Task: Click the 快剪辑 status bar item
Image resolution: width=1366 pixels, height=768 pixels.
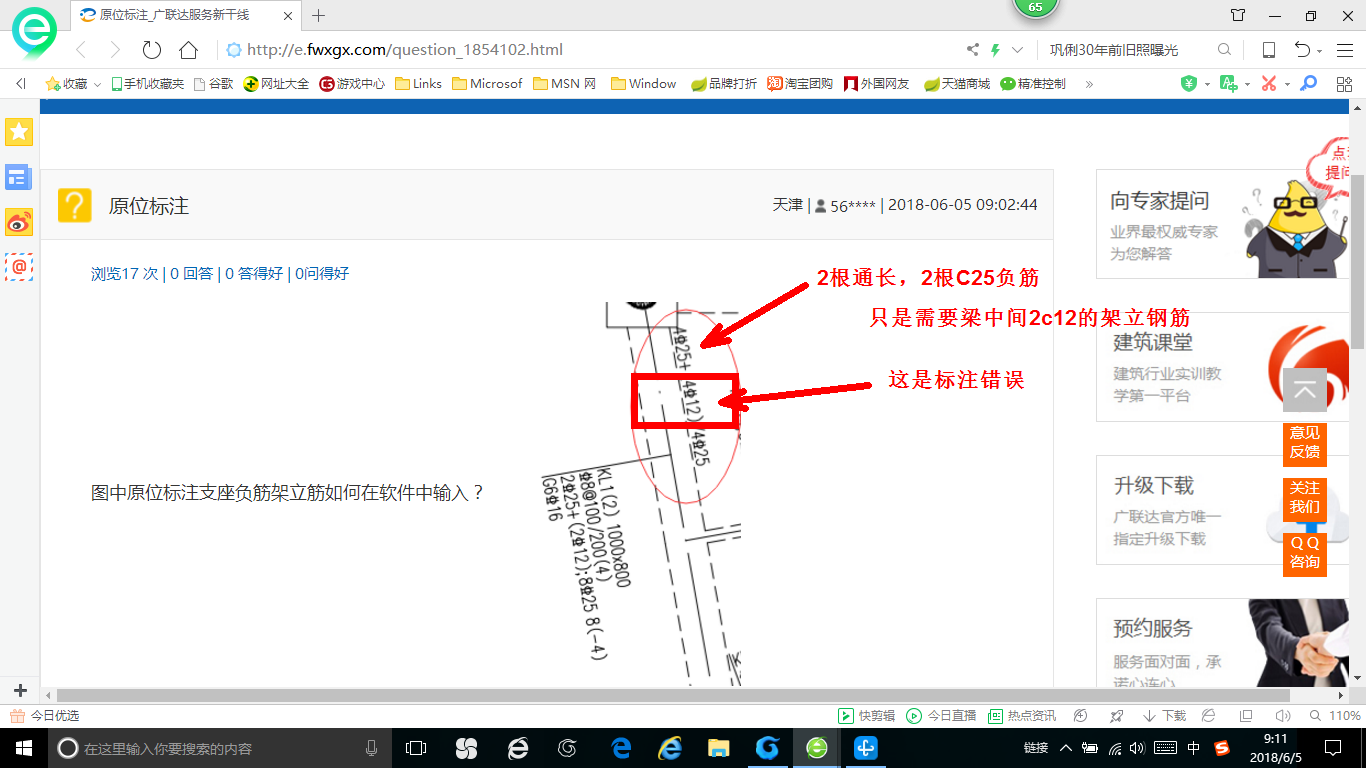Action: [867, 716]
